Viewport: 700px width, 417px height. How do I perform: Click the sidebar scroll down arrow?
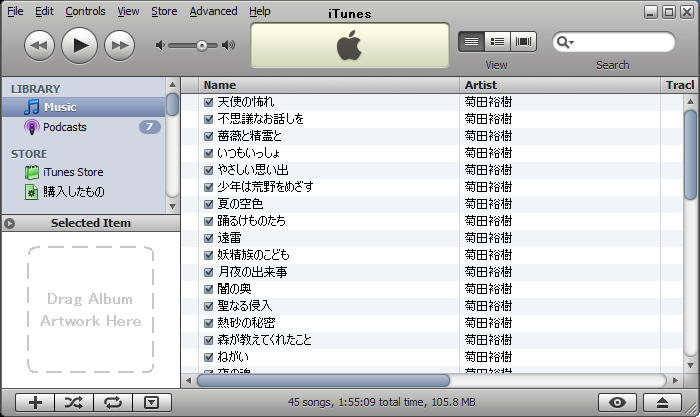172,207
